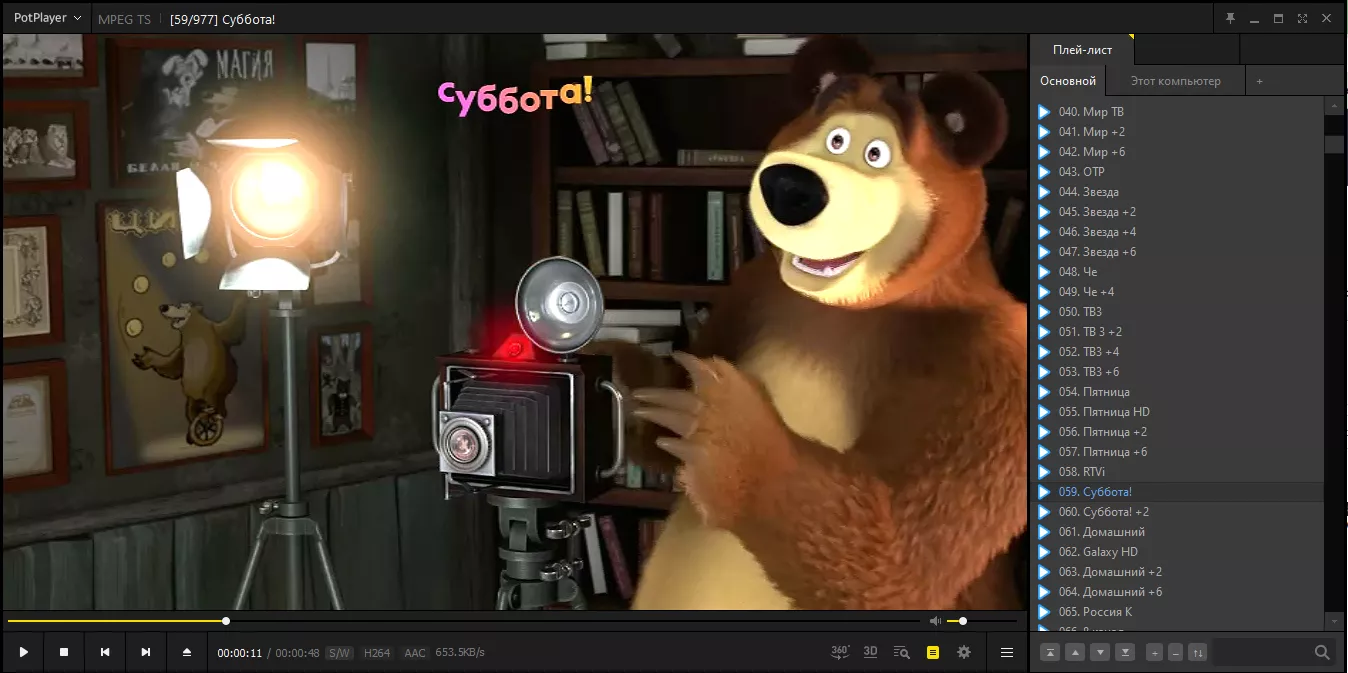Image resolution: width=1348 pixels, height=673 pixels.
Task: Select channel 065. Россия К
Action: pyautogui.click(x=1177, y=612)
